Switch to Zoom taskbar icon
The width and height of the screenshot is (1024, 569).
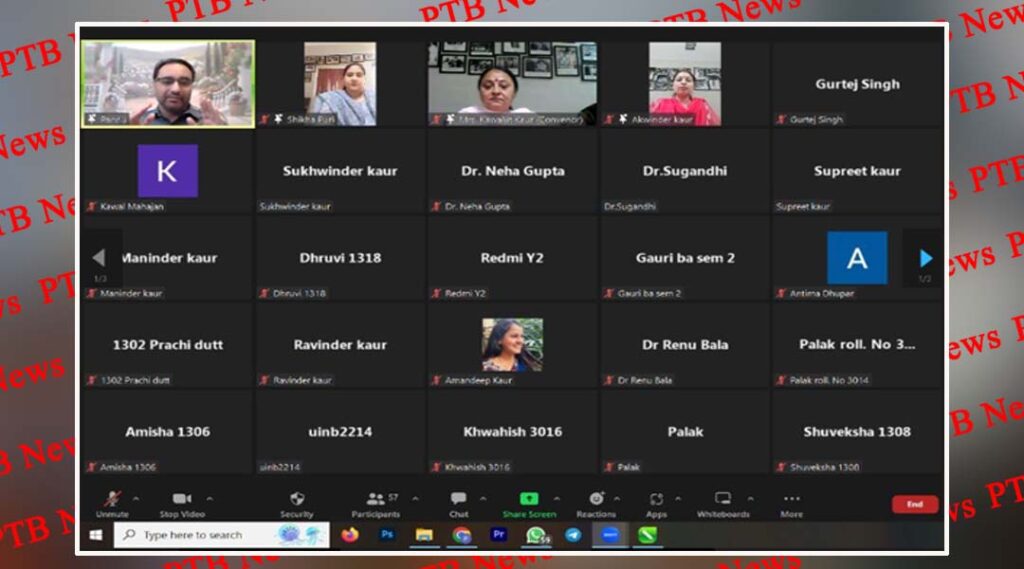[611, 535]
